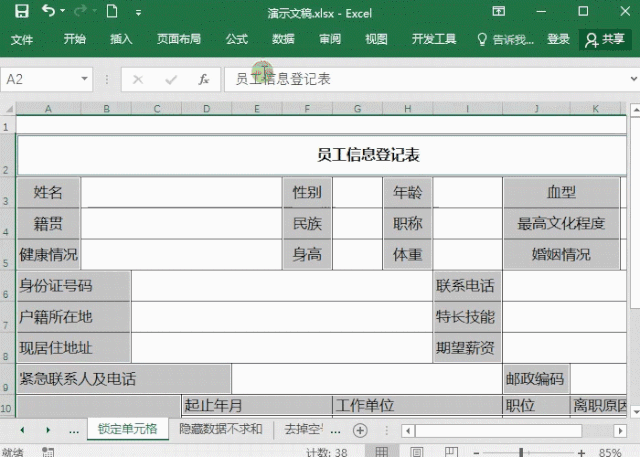
Task: Click the 性别 label cell
Action: (307, 192)
